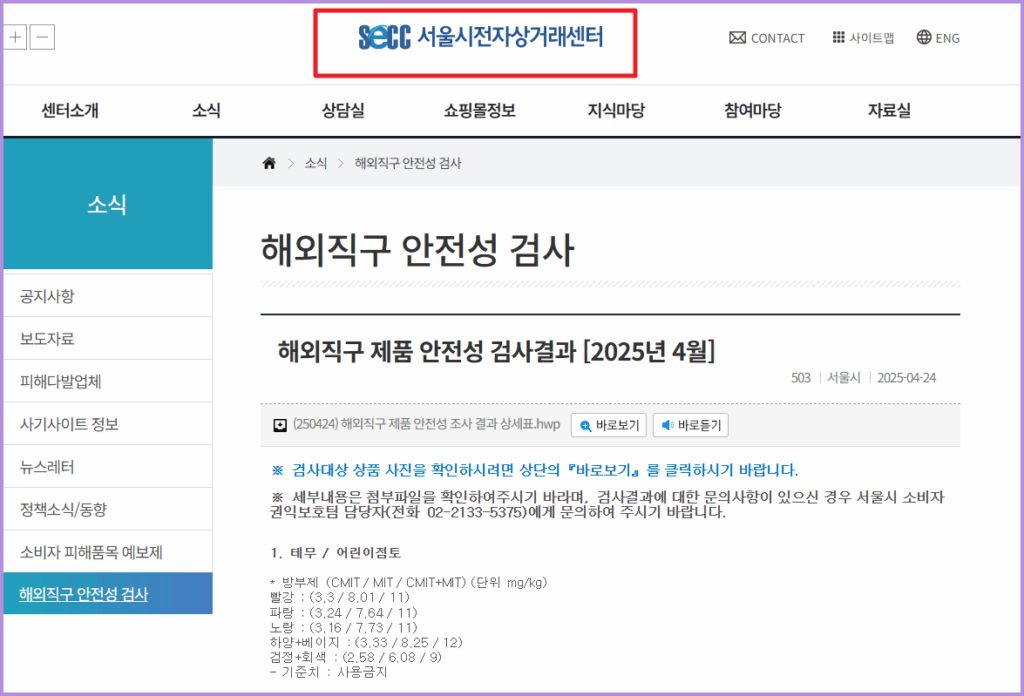Image resolution: width=1024 pixels, height=696 pixels.
Task: Open the 소식 top menu
Action: pos(206,110)
